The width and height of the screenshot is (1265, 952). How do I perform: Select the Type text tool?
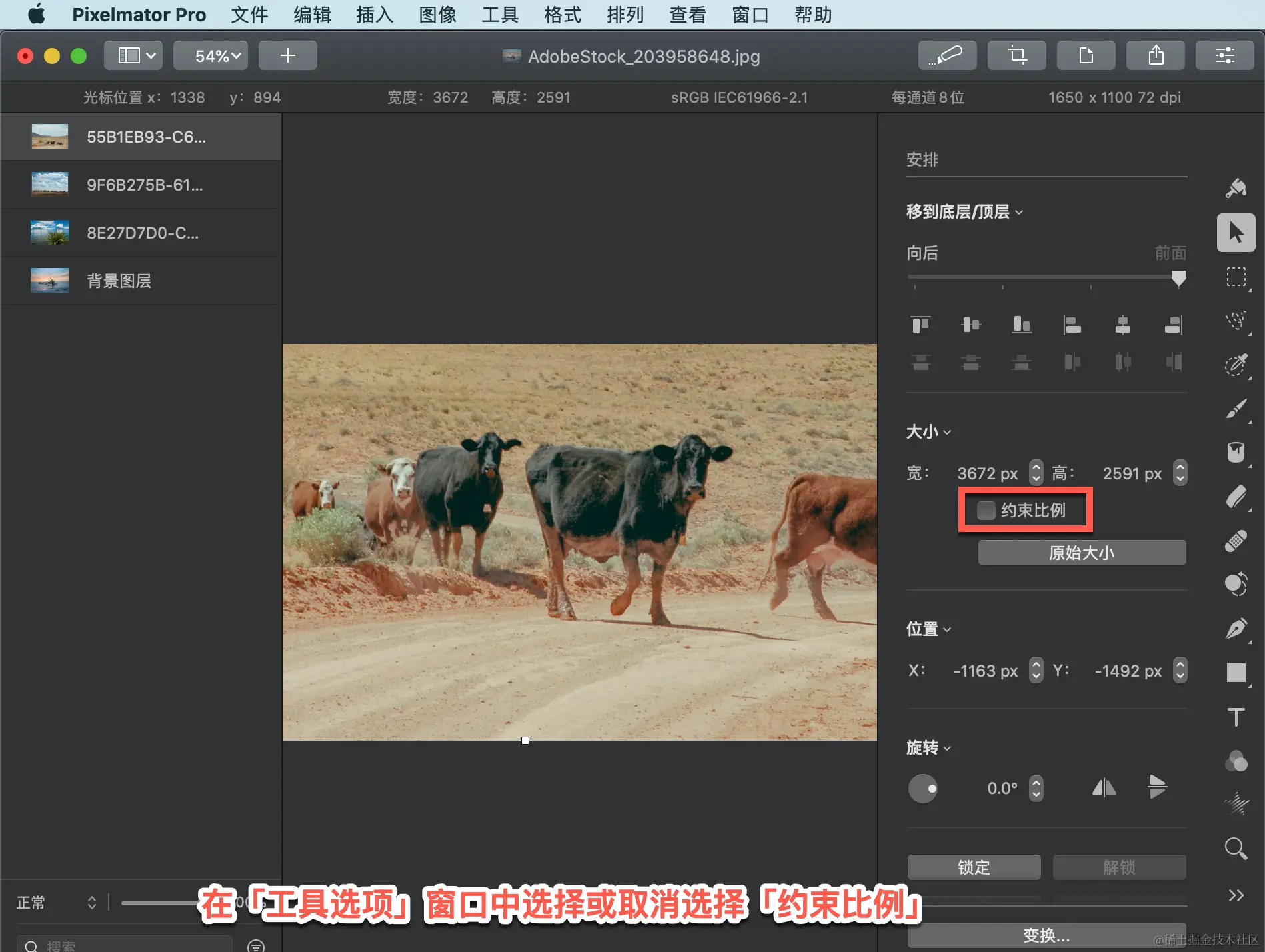(1236, 717)
